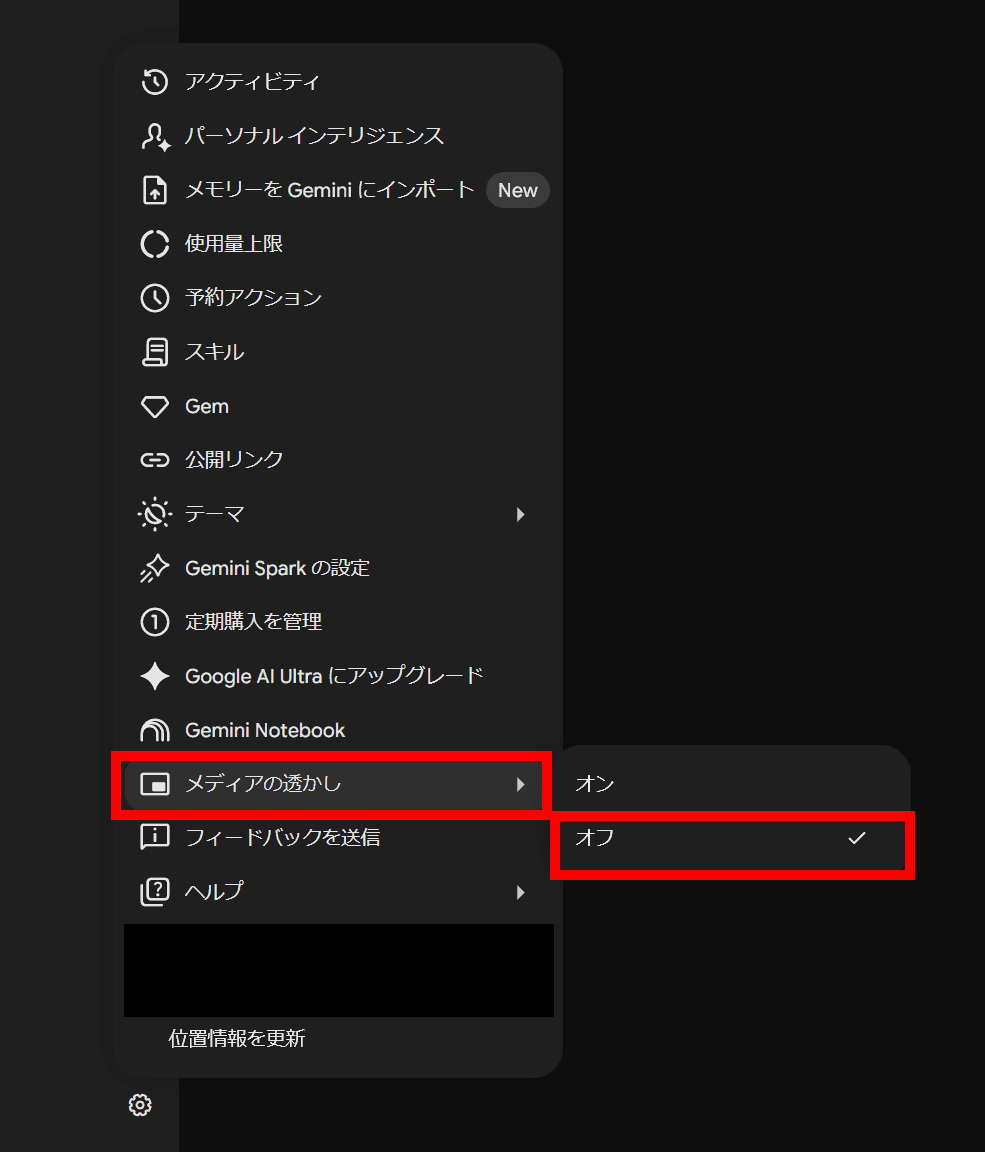This screenshot has width=985, height=1152.
Task: Open the Gem menu entry
Action: pyautogui.click(x=338, y=406)
